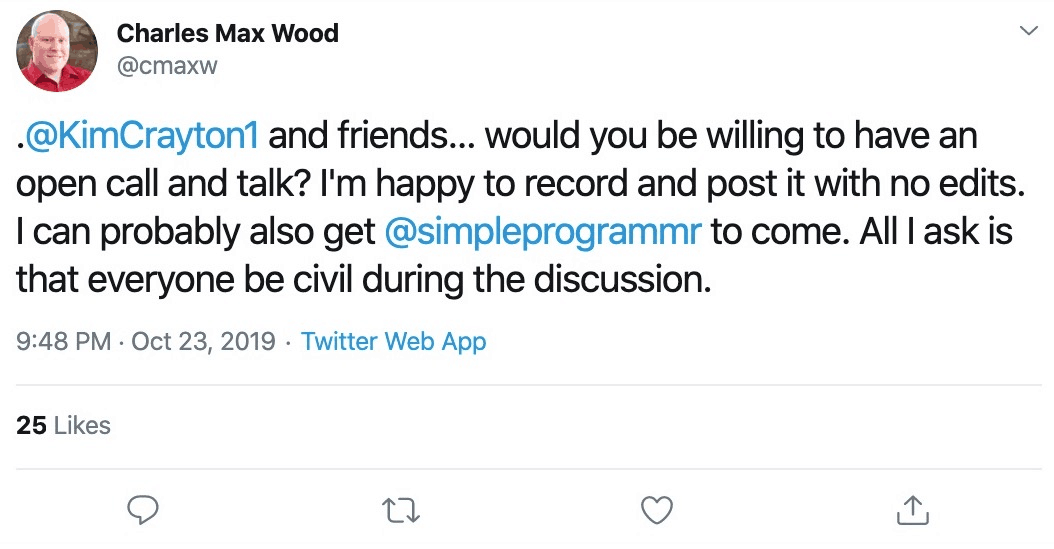1054x549 pixels.
Task: Click the words 'and friends...' in tweet
Action: click(x=372, y=135)
